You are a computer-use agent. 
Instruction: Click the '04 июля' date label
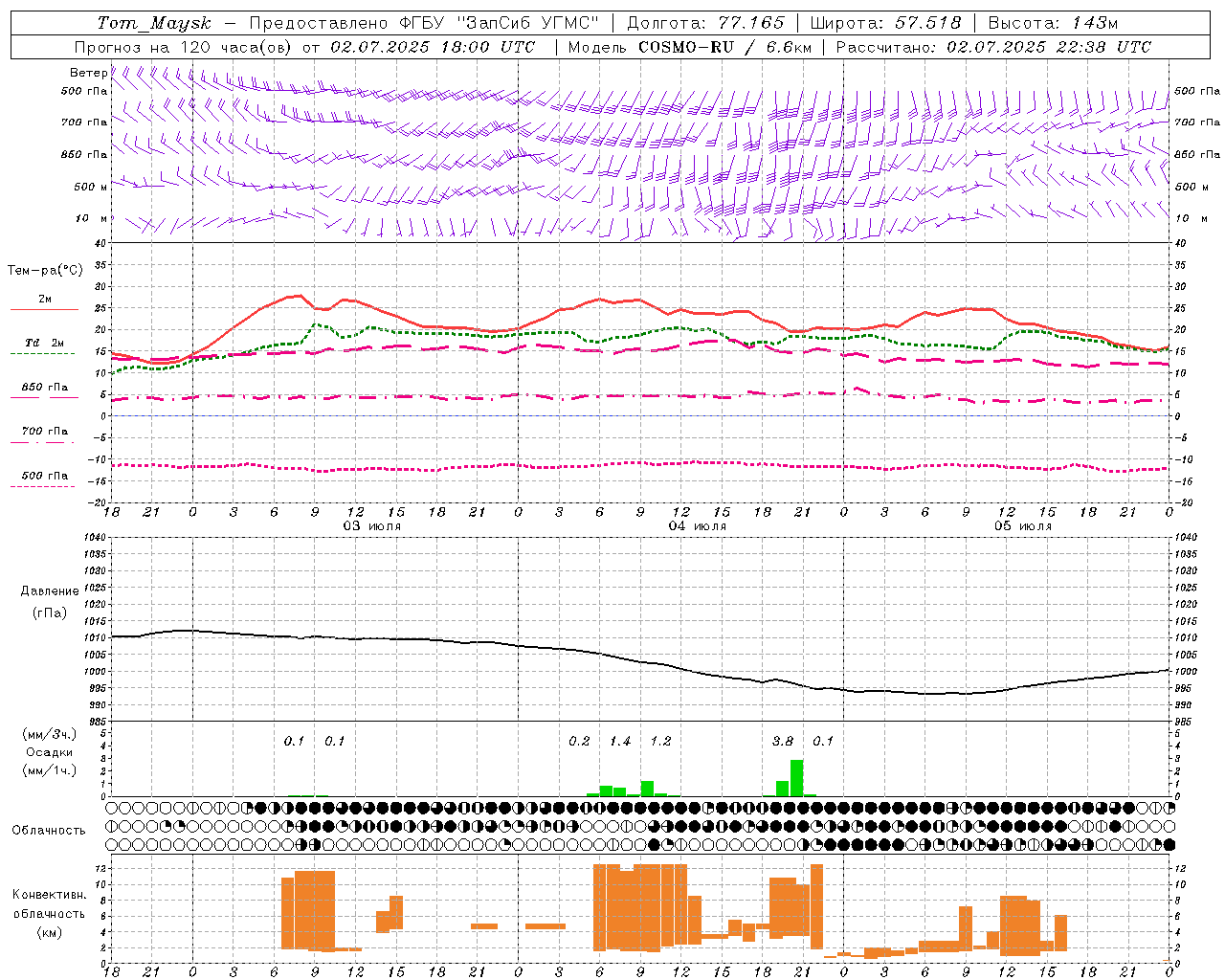tap(698, 525)
